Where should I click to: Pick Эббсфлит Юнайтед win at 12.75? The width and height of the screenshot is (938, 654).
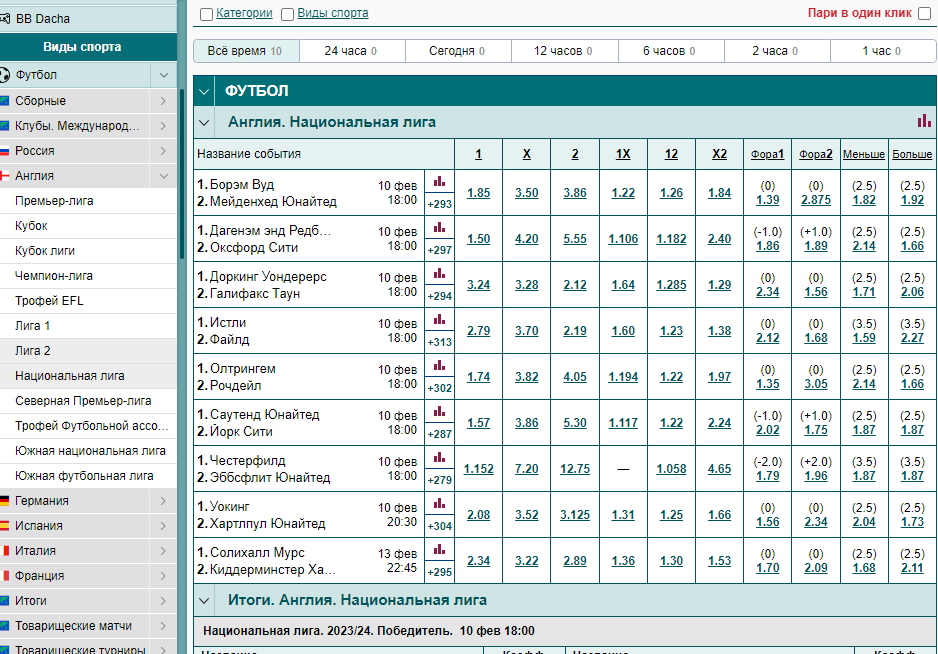pos(575,469)
